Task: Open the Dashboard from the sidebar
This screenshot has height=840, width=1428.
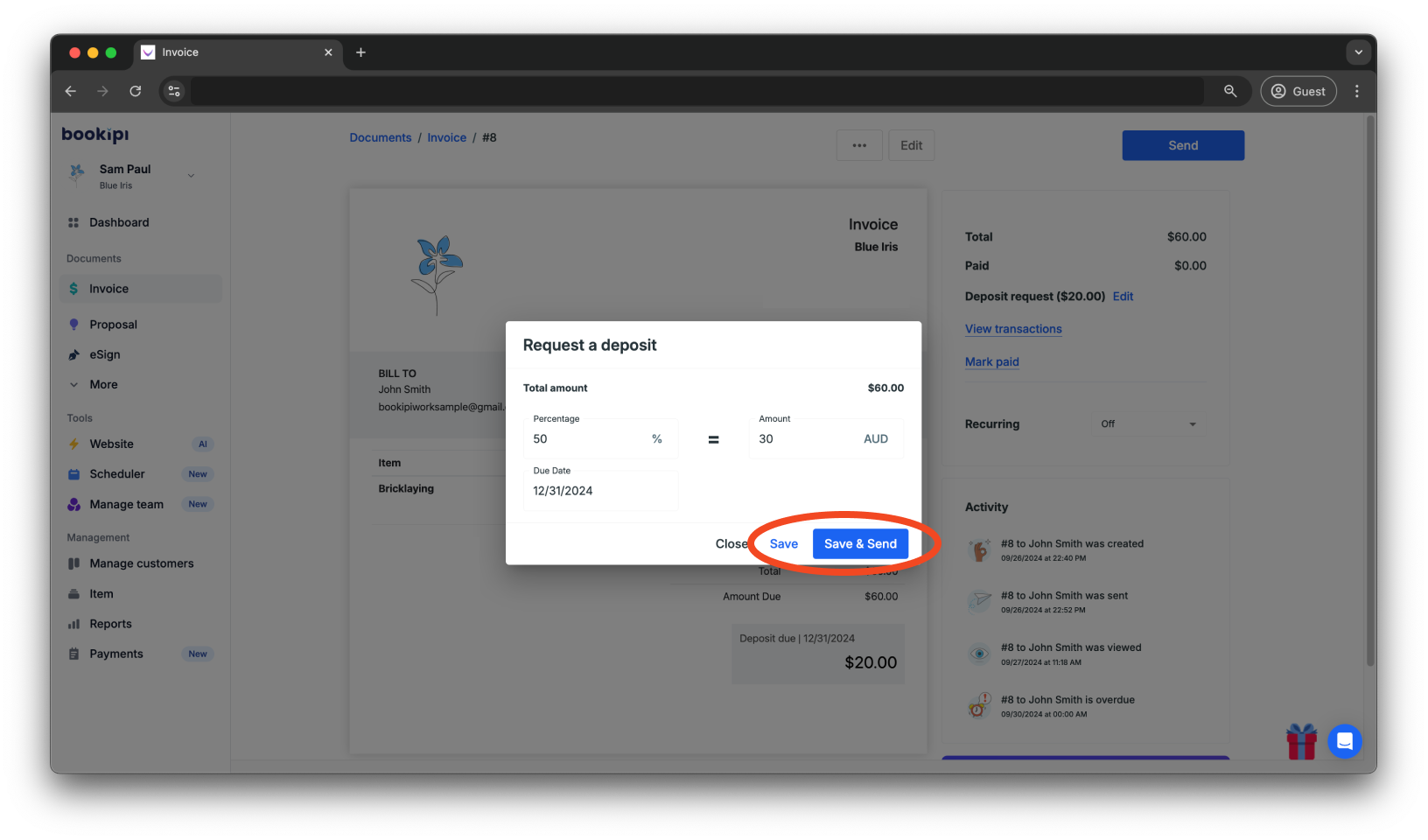Action: (117, 222)
